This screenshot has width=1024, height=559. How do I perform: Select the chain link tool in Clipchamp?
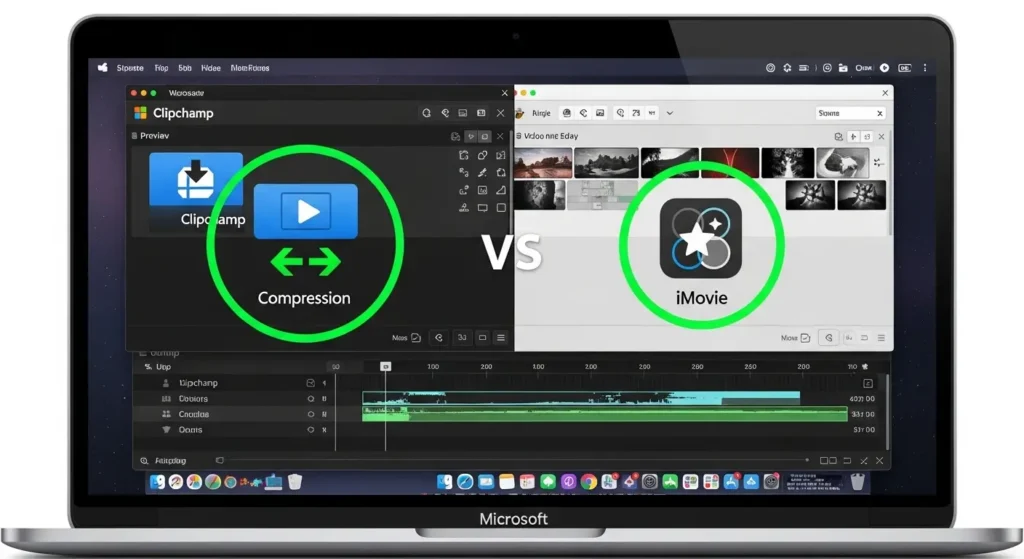coord(482,155)
